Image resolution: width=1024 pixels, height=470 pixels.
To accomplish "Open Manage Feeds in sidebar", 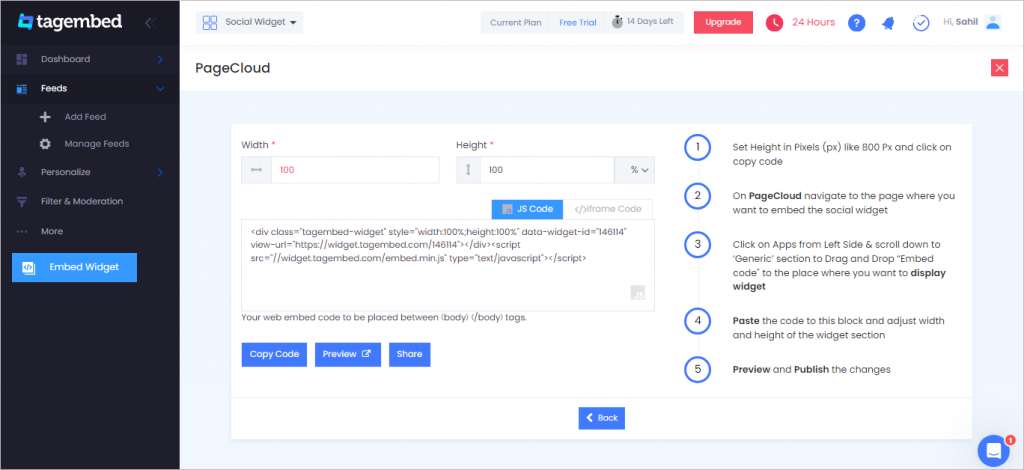I will tap(97, 144).
